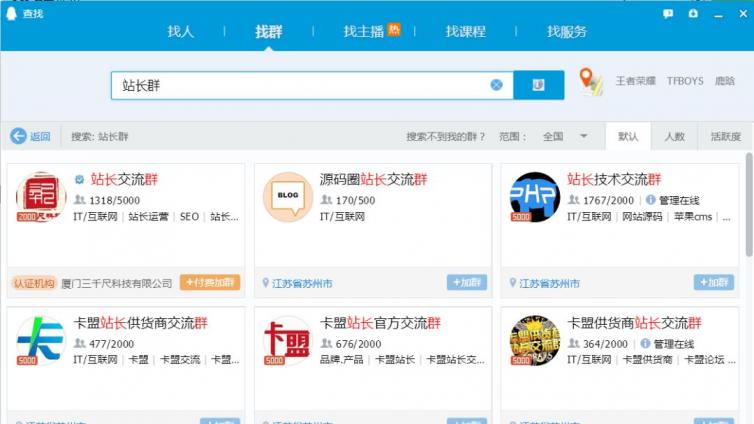Click the skin icon in title bar
Screen dimensions: 754x424
pos(693,13)
